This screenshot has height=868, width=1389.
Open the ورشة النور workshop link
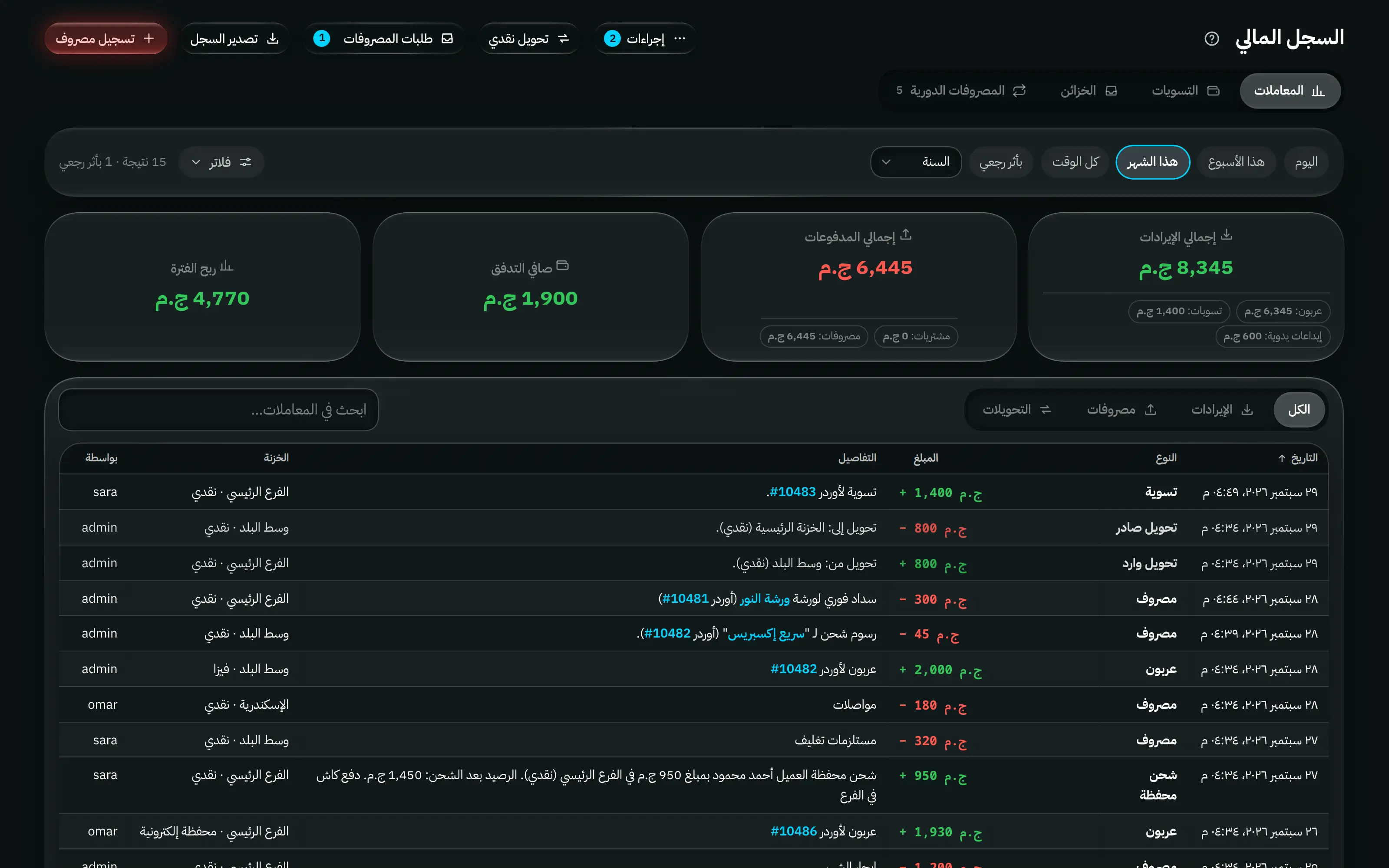point(765,599)
